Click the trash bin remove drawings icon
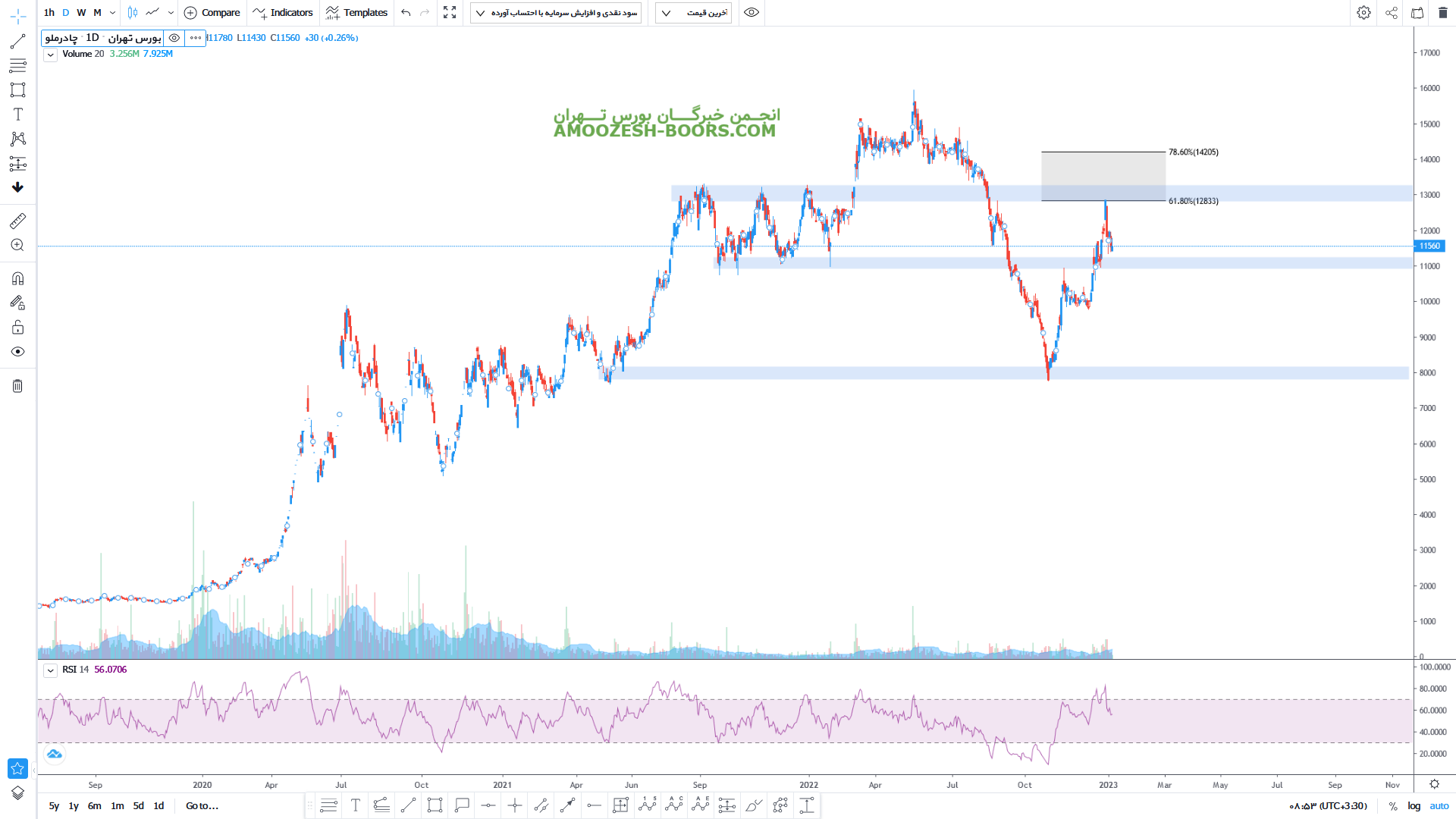The image size is (1456, 819). (17, 386)
